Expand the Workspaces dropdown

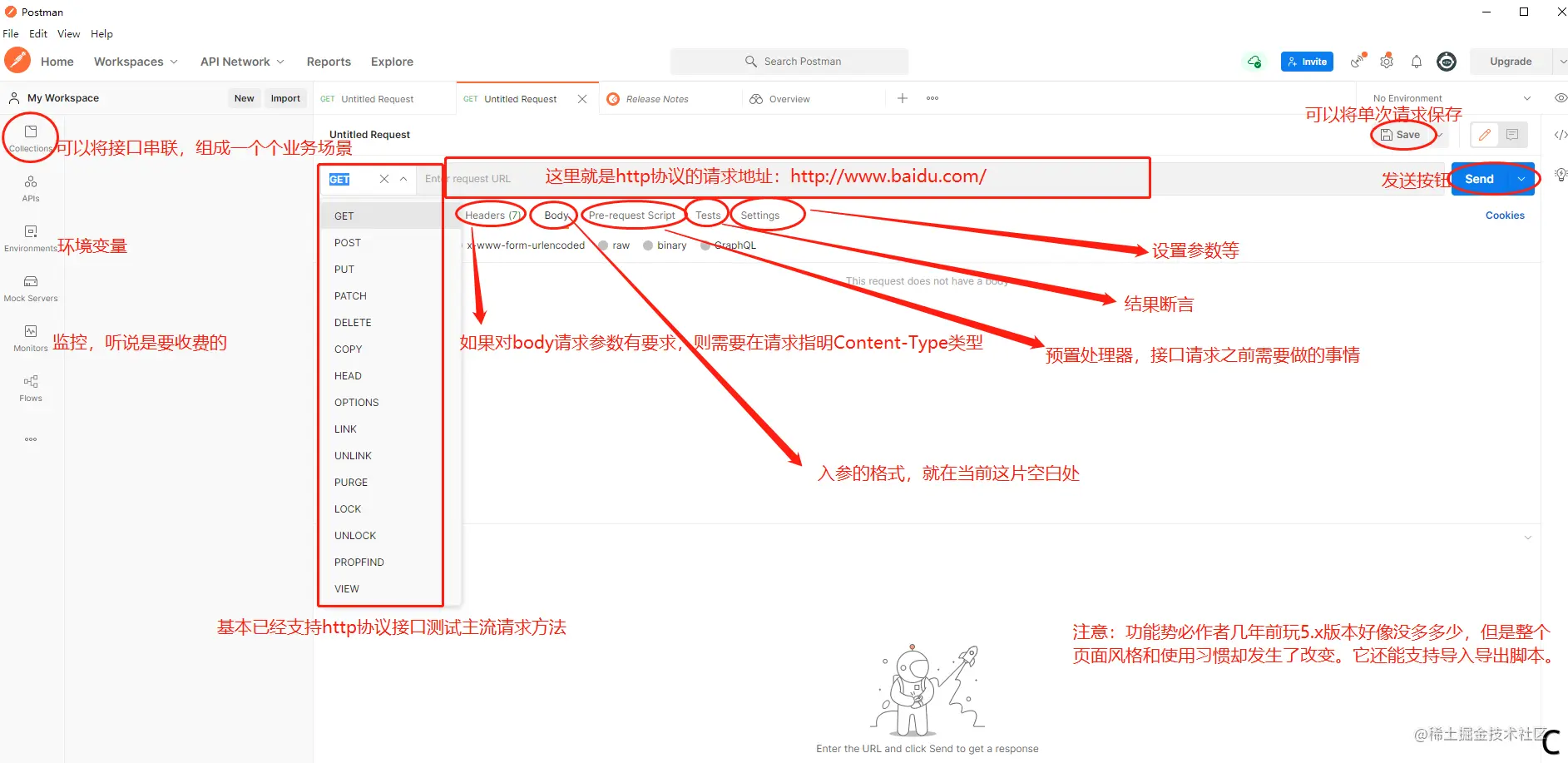(136, 62)
